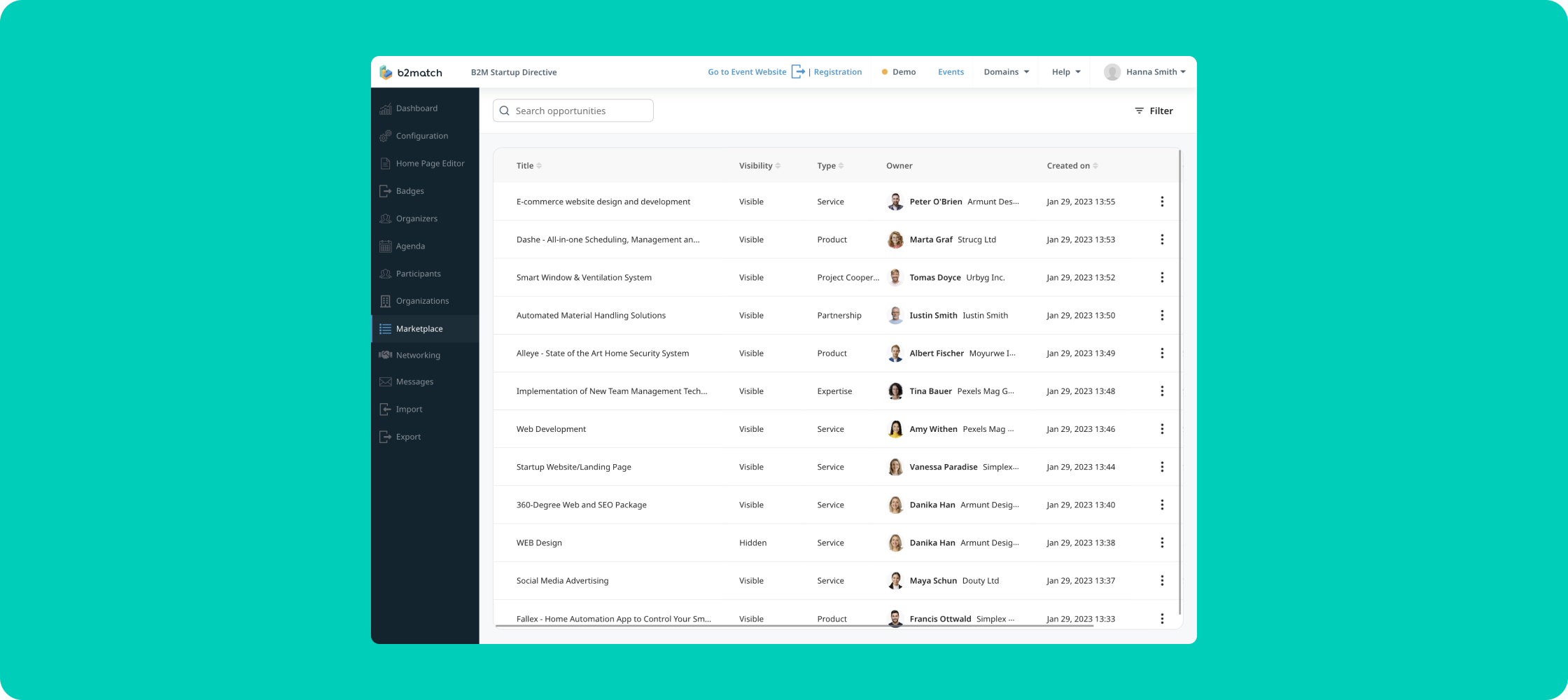Open options for E-commerce website design row
1568x700 pixels.
[1162, 202]
